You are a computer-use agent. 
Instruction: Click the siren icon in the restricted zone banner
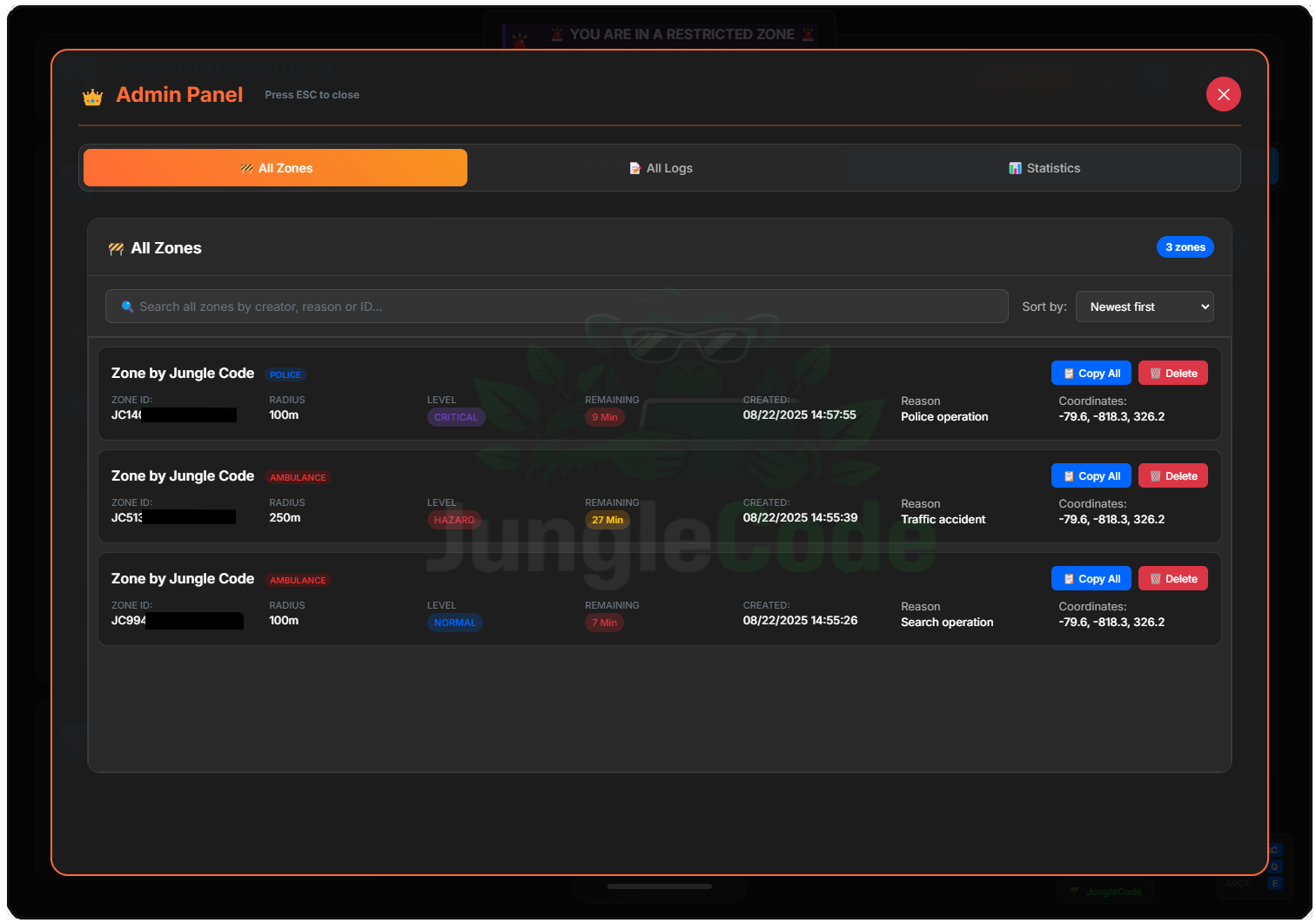[x=557, y=34]
